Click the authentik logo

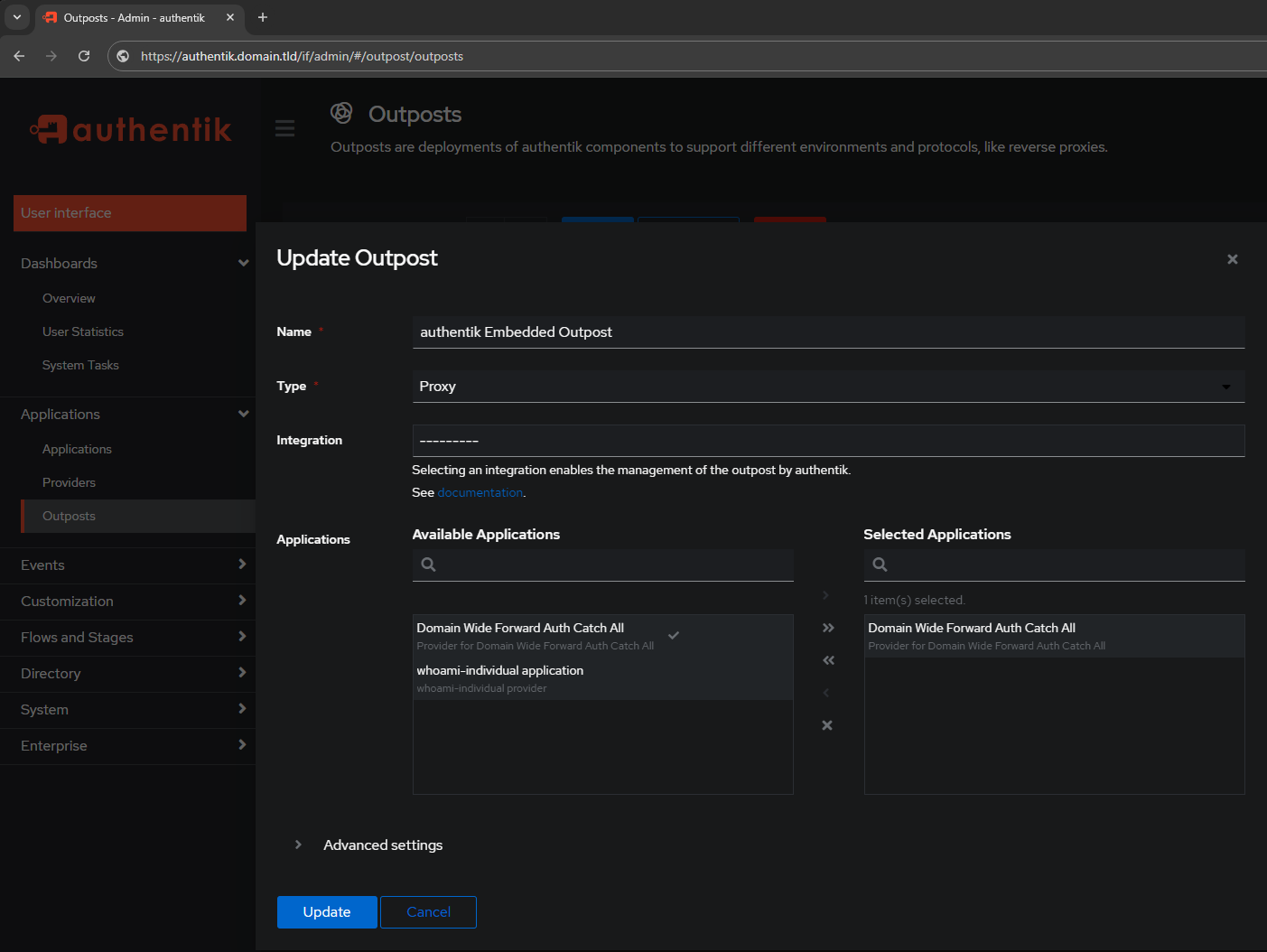(130, 130)
